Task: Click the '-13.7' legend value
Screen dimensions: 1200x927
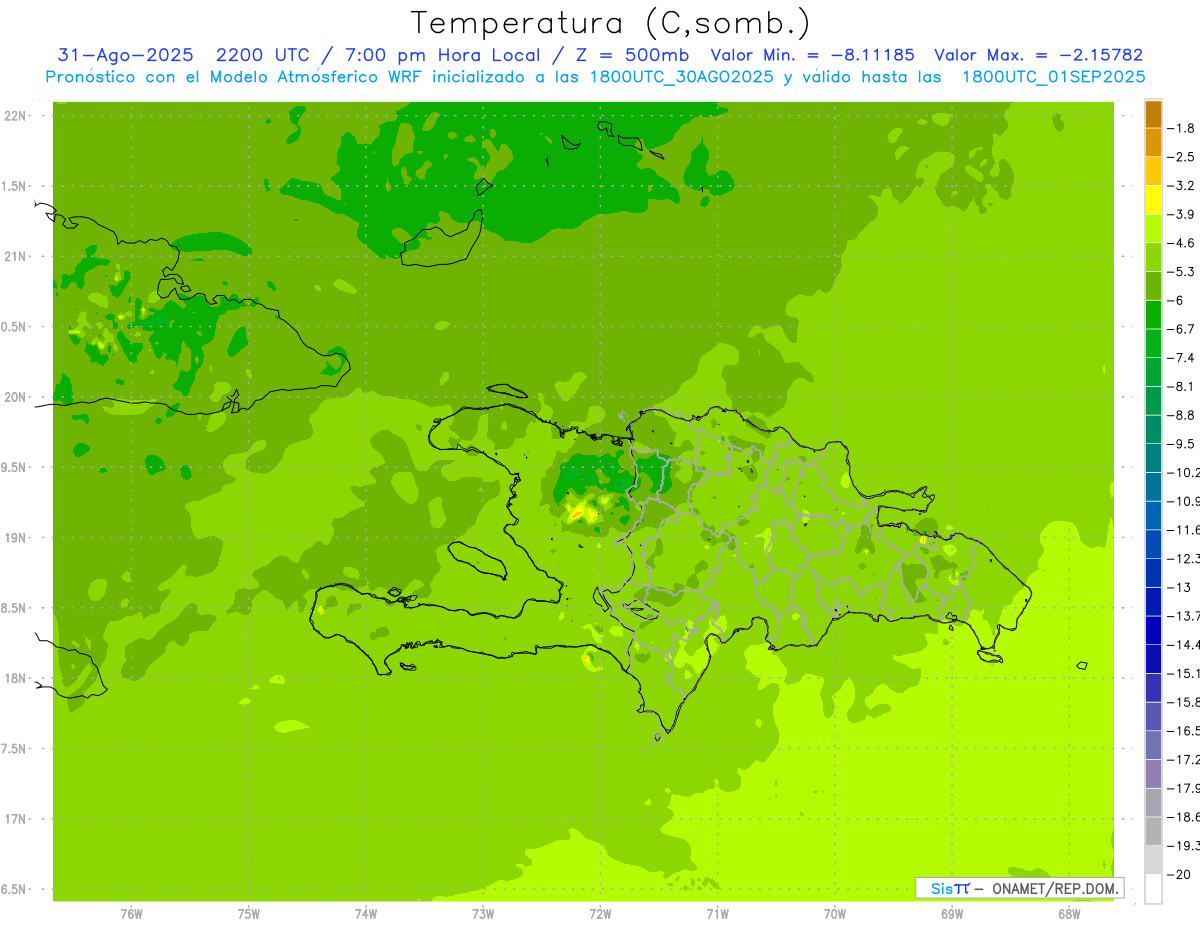Action: click(x=1184, y=616)
